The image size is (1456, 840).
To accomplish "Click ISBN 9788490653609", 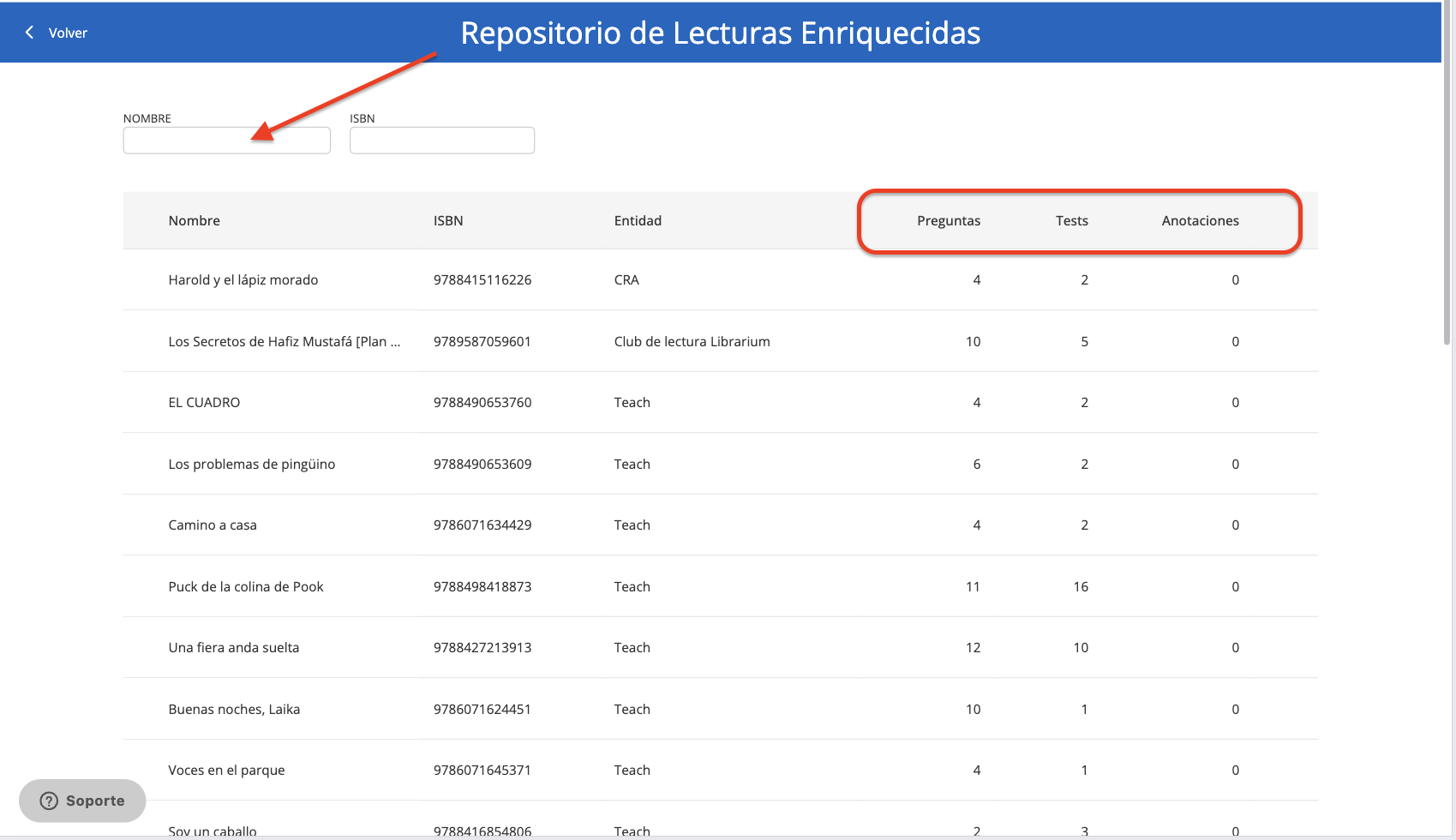I will 482,464.
